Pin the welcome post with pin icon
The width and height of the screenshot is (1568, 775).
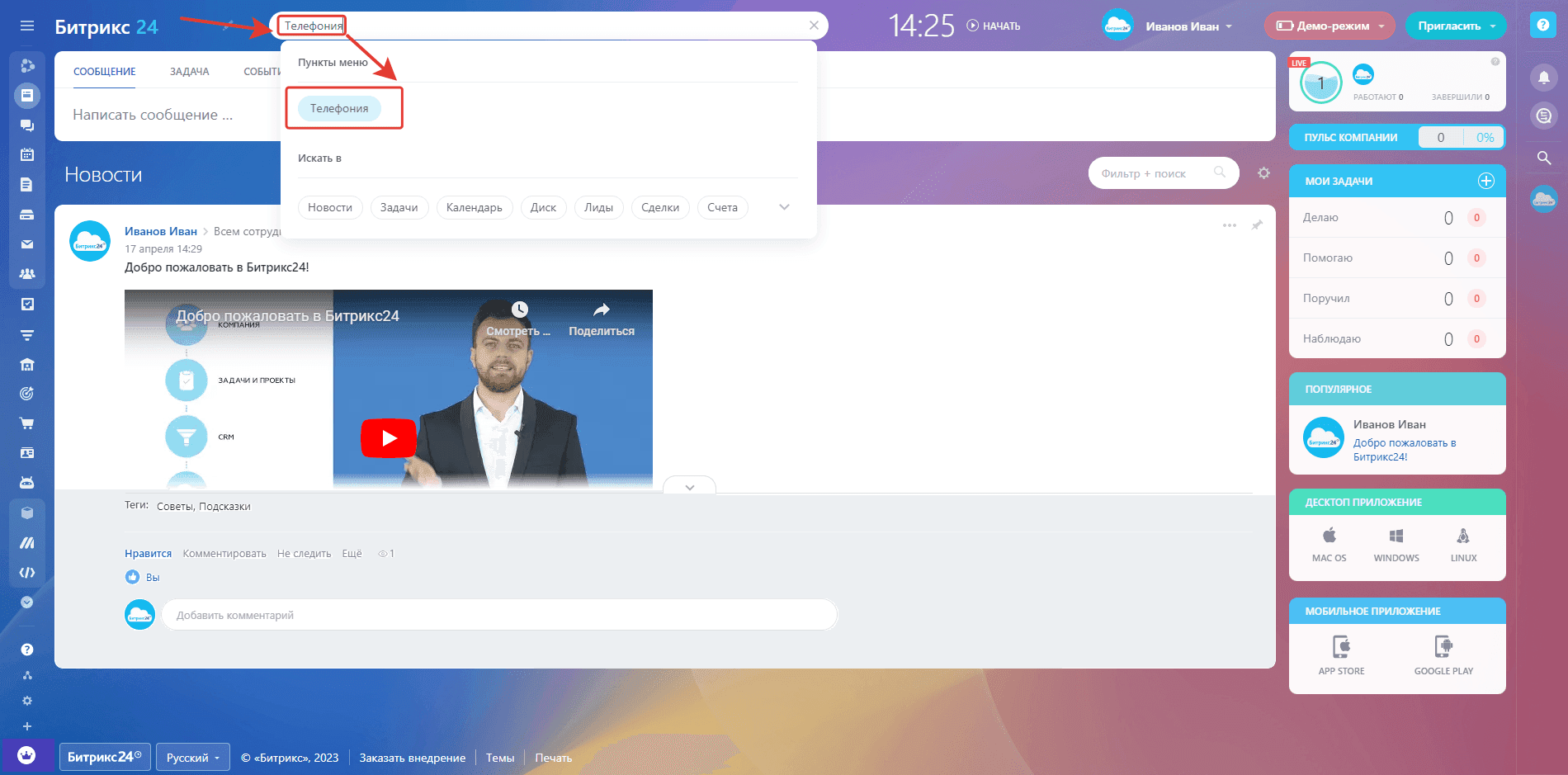coord(1257,225)
